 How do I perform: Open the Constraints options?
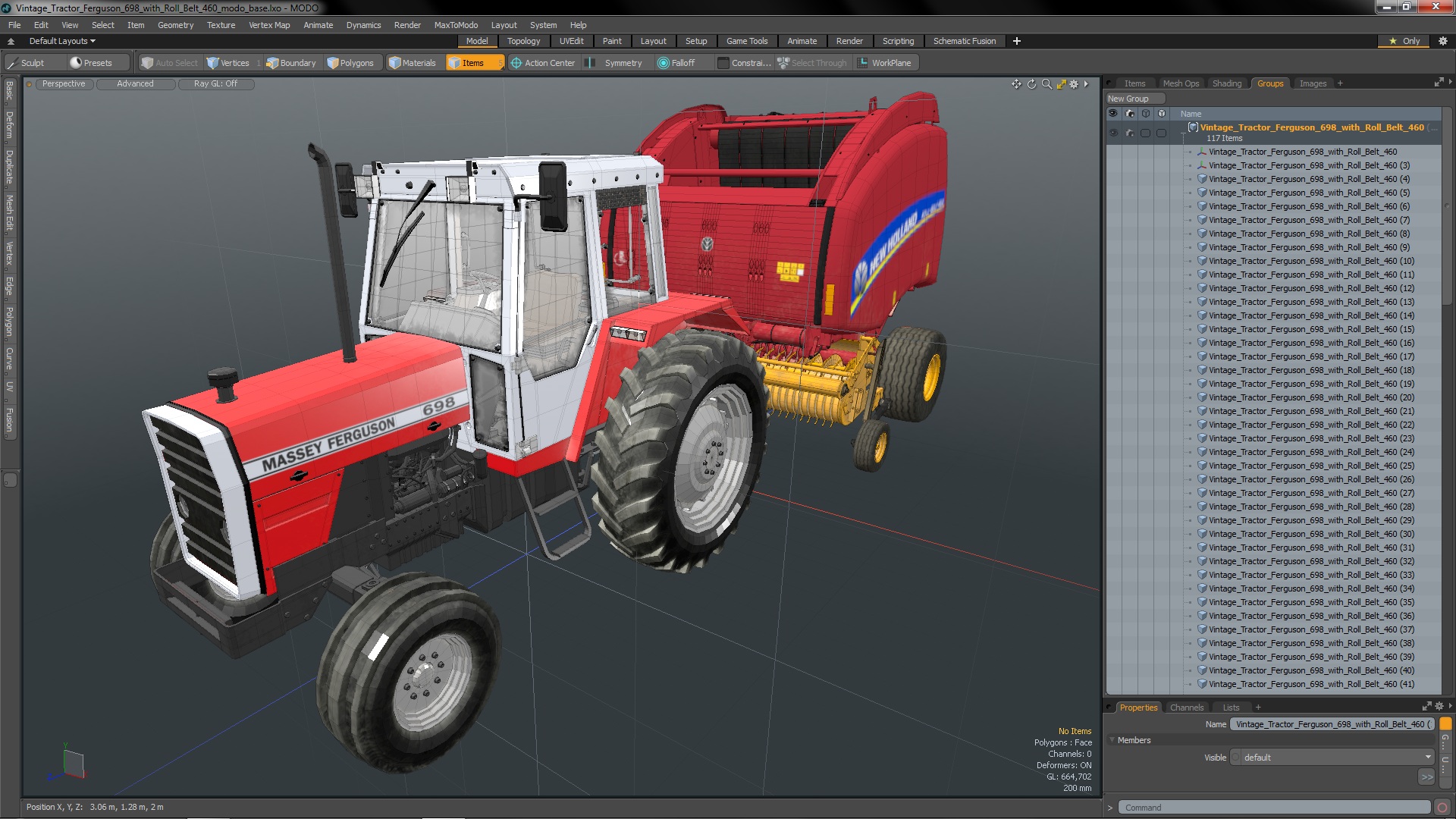744,63
